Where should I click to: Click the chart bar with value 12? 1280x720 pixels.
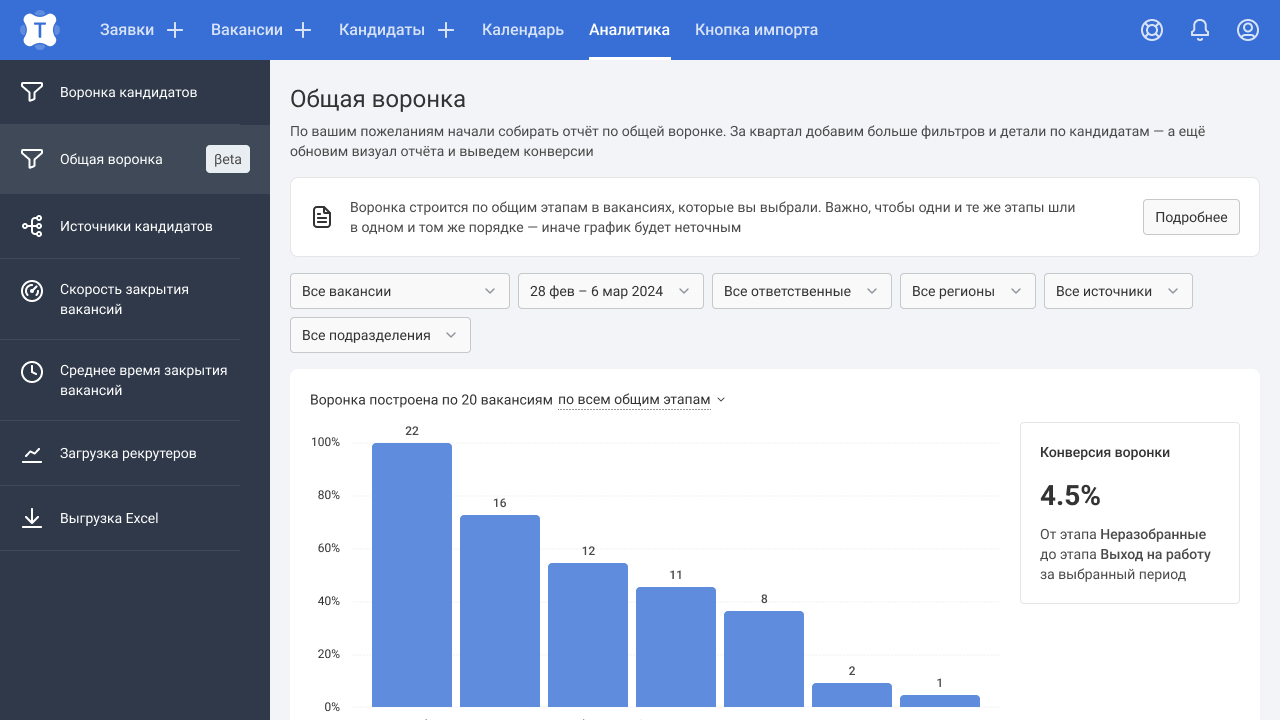[x=588, y=635]
